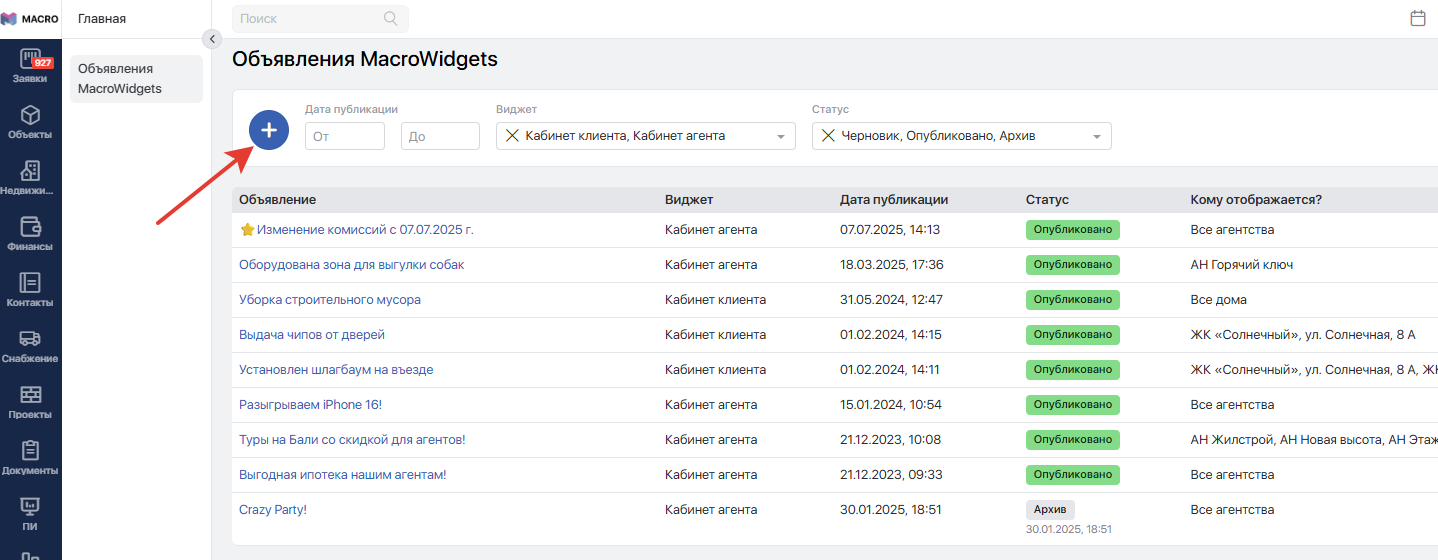Open Проекты sidebar icon
Screen dimensions: 1438x560
[30, 401]
